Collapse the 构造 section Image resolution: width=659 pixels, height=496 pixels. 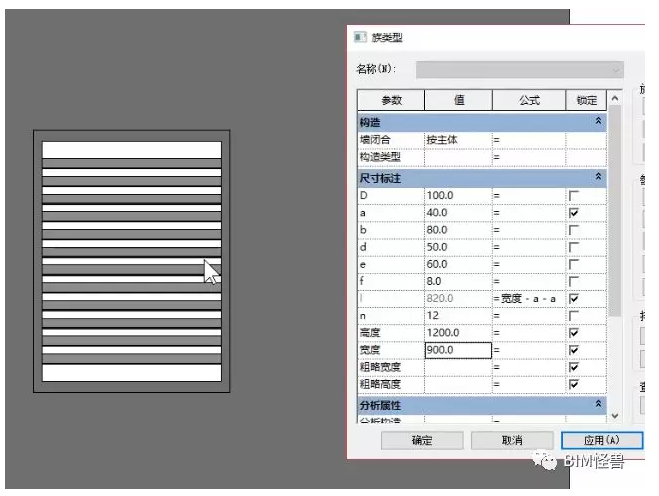(x=598, y=121)
